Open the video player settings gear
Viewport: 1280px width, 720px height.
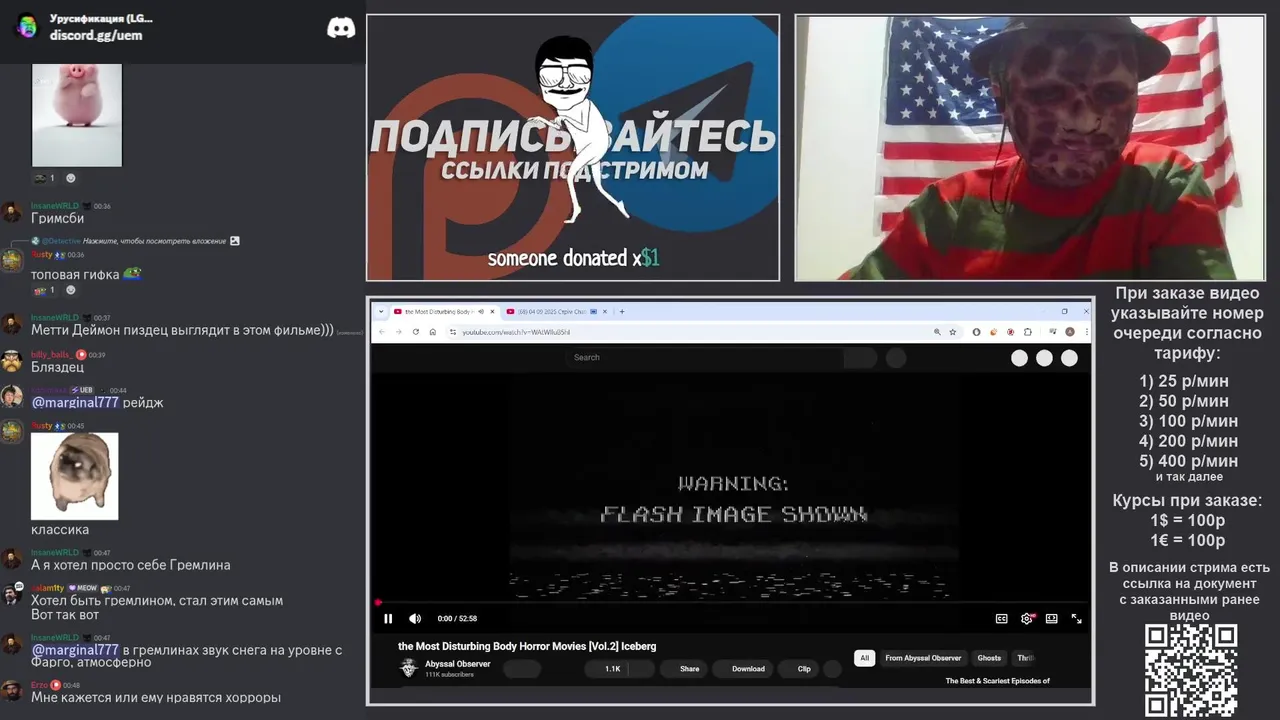tap(1026, 618)
